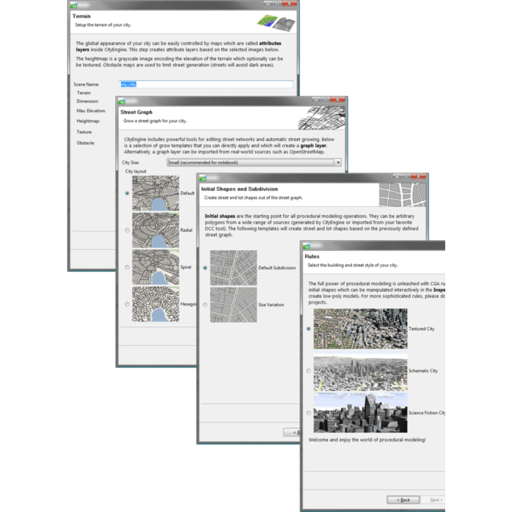Choose the Size Variation radio button
The height and width of the screenshot is (512, 512).
(x=205, y=305)
